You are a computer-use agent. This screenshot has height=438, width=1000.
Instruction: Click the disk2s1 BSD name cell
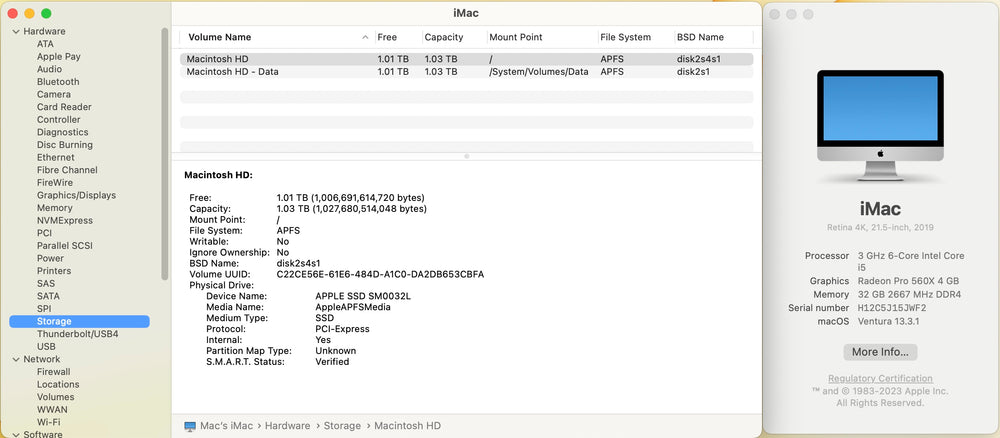tap(693, 71)
